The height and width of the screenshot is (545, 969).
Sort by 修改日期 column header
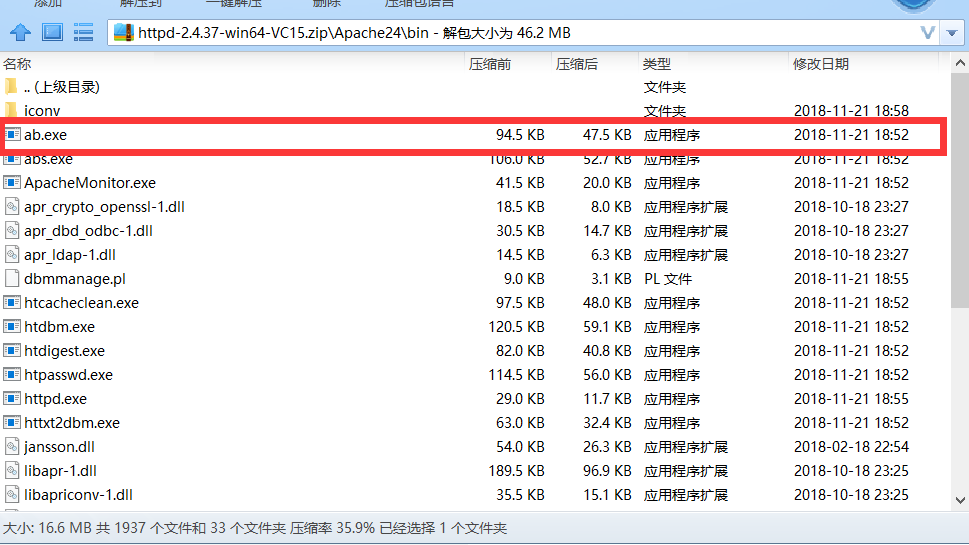coord(821,64)
